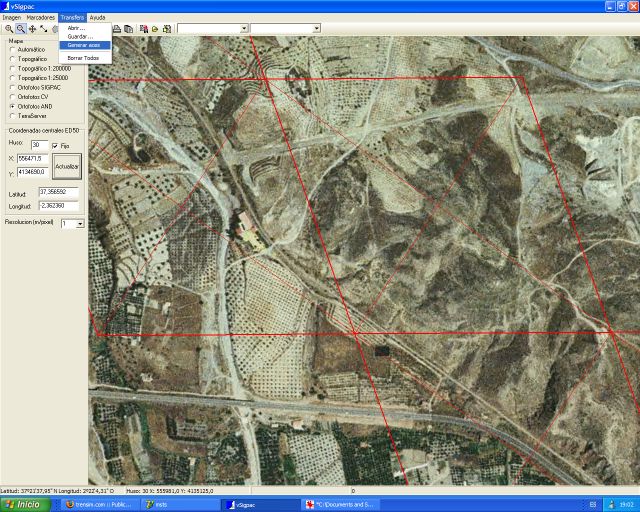Toggle the Fija checkbox
The image size is (640, 512).
[54, 145]
